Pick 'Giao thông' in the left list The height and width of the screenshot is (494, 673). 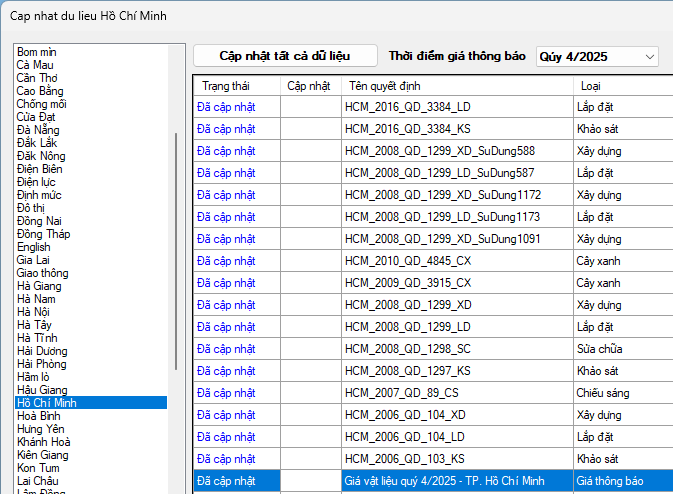click(43, 273)
